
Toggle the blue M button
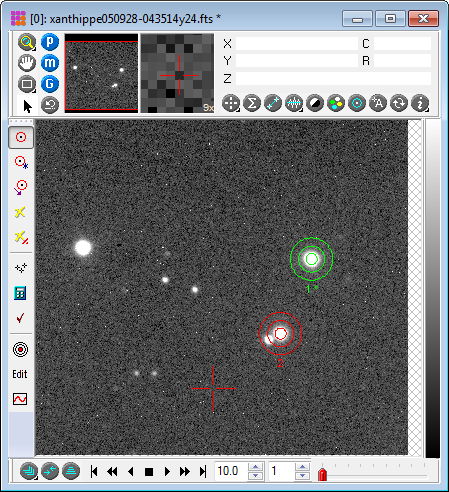[x=50, y=63]
